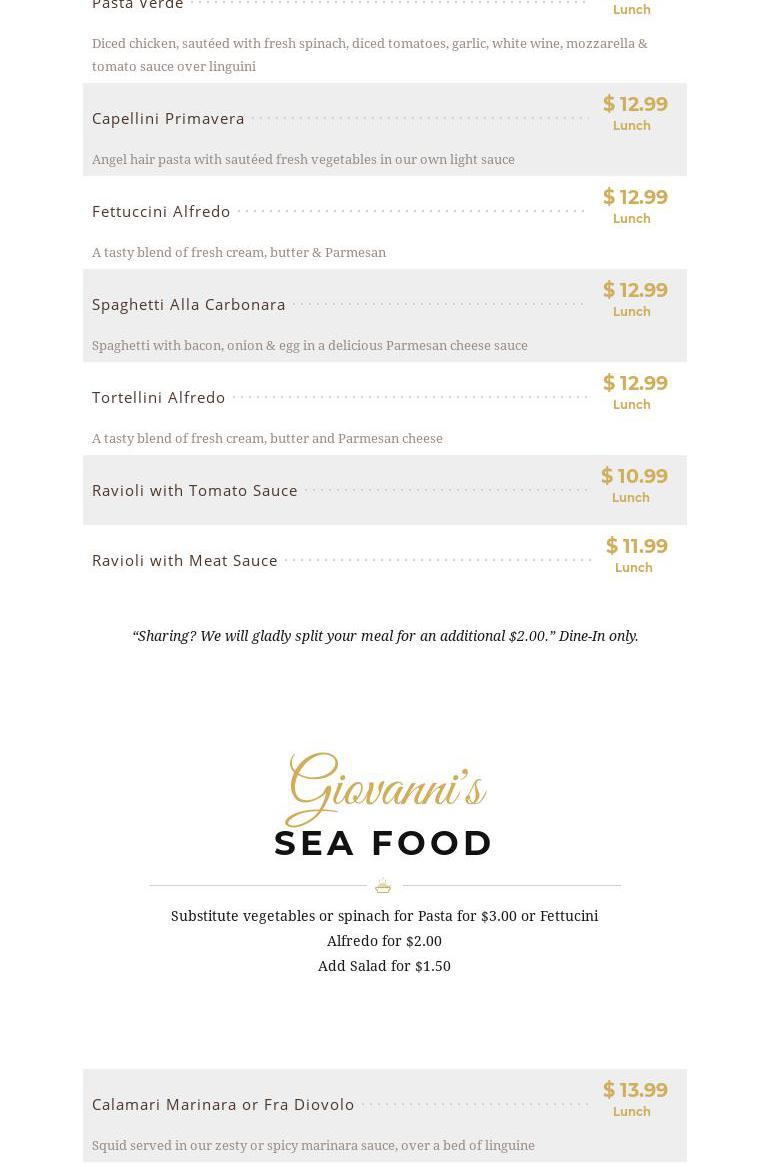
Task: Select Calamari Marinara or Fra Diovolo
Action: (223, 1104)
